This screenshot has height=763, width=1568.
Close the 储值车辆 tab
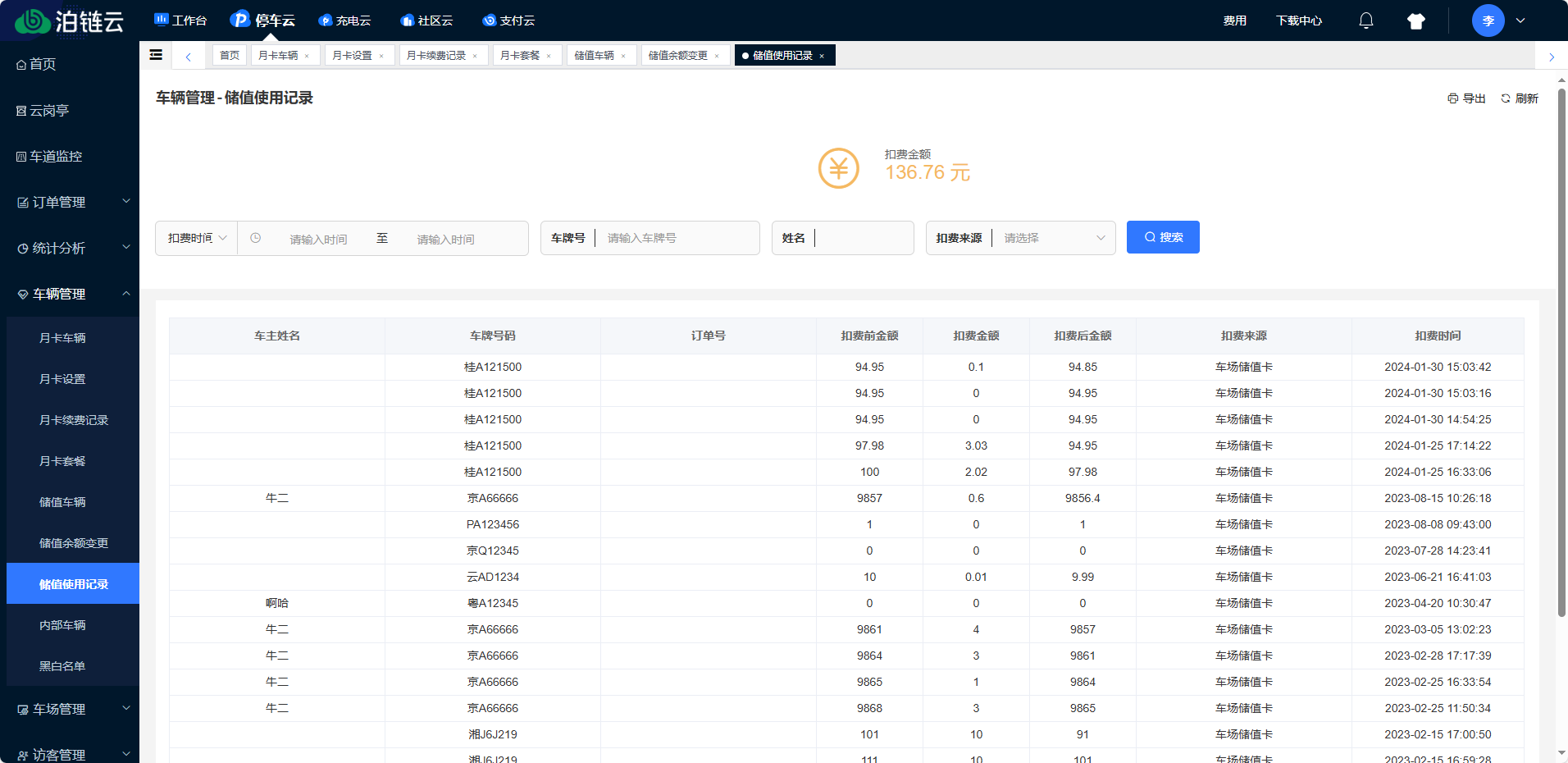(x=623, y=56)
